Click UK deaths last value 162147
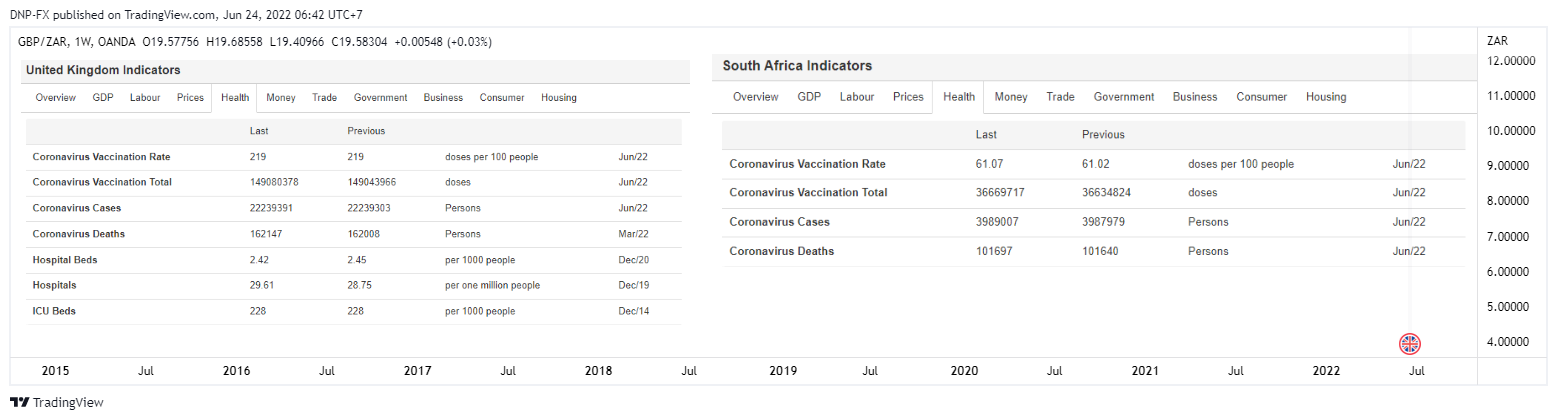1557x420 pixels. [265, 234]
